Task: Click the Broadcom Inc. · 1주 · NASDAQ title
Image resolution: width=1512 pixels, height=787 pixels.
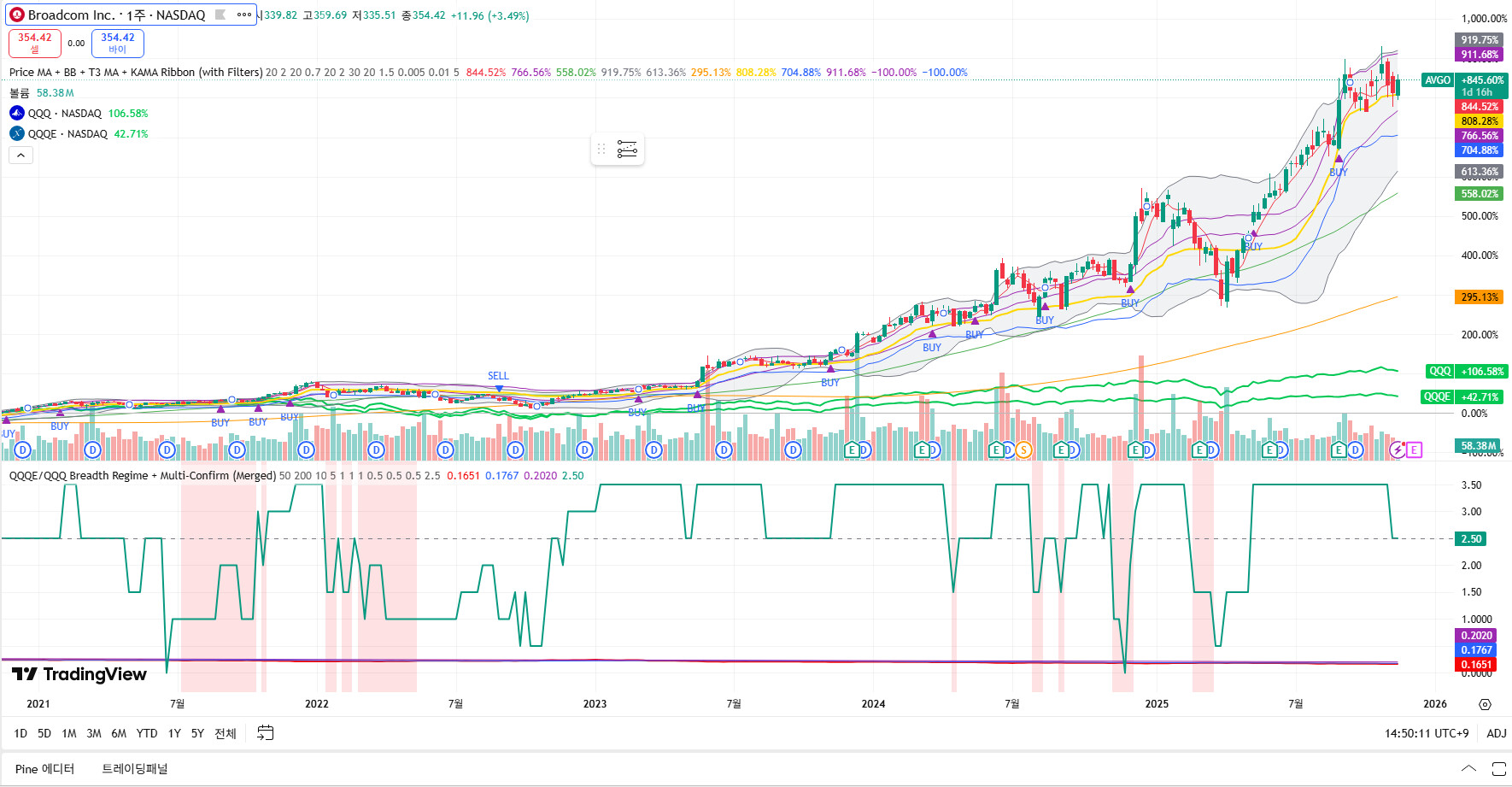Action: [x=117, y=15]
